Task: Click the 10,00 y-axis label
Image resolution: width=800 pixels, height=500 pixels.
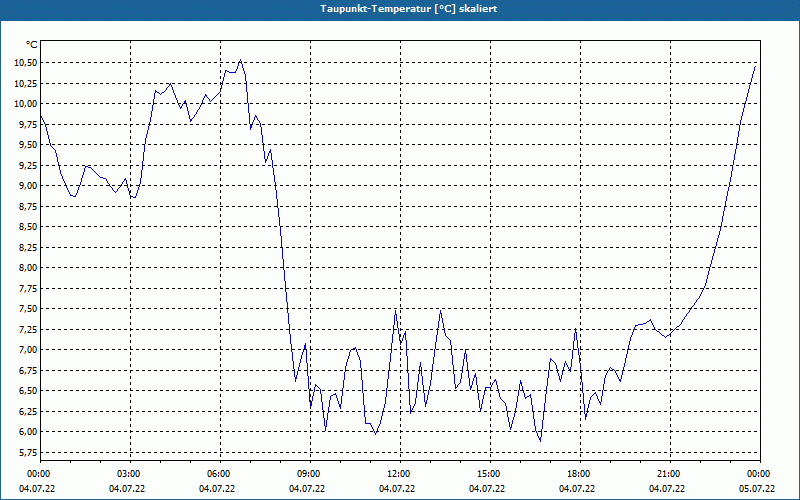Action: (x=26, y=104)
